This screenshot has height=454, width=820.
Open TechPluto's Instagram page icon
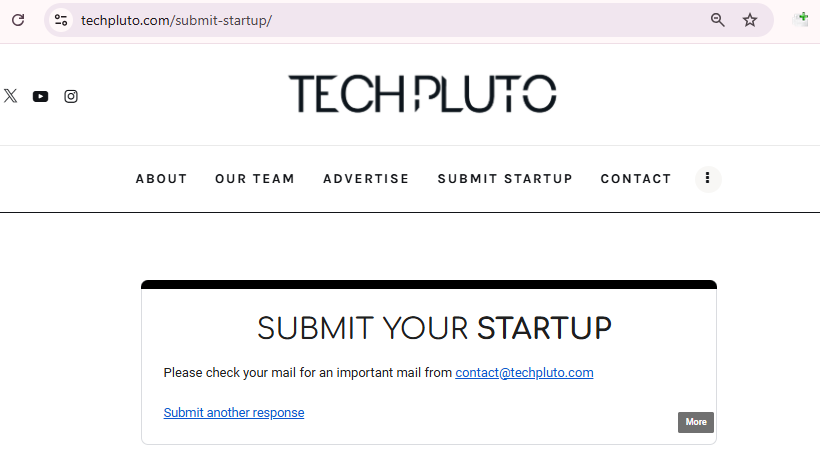pos(71,96)
